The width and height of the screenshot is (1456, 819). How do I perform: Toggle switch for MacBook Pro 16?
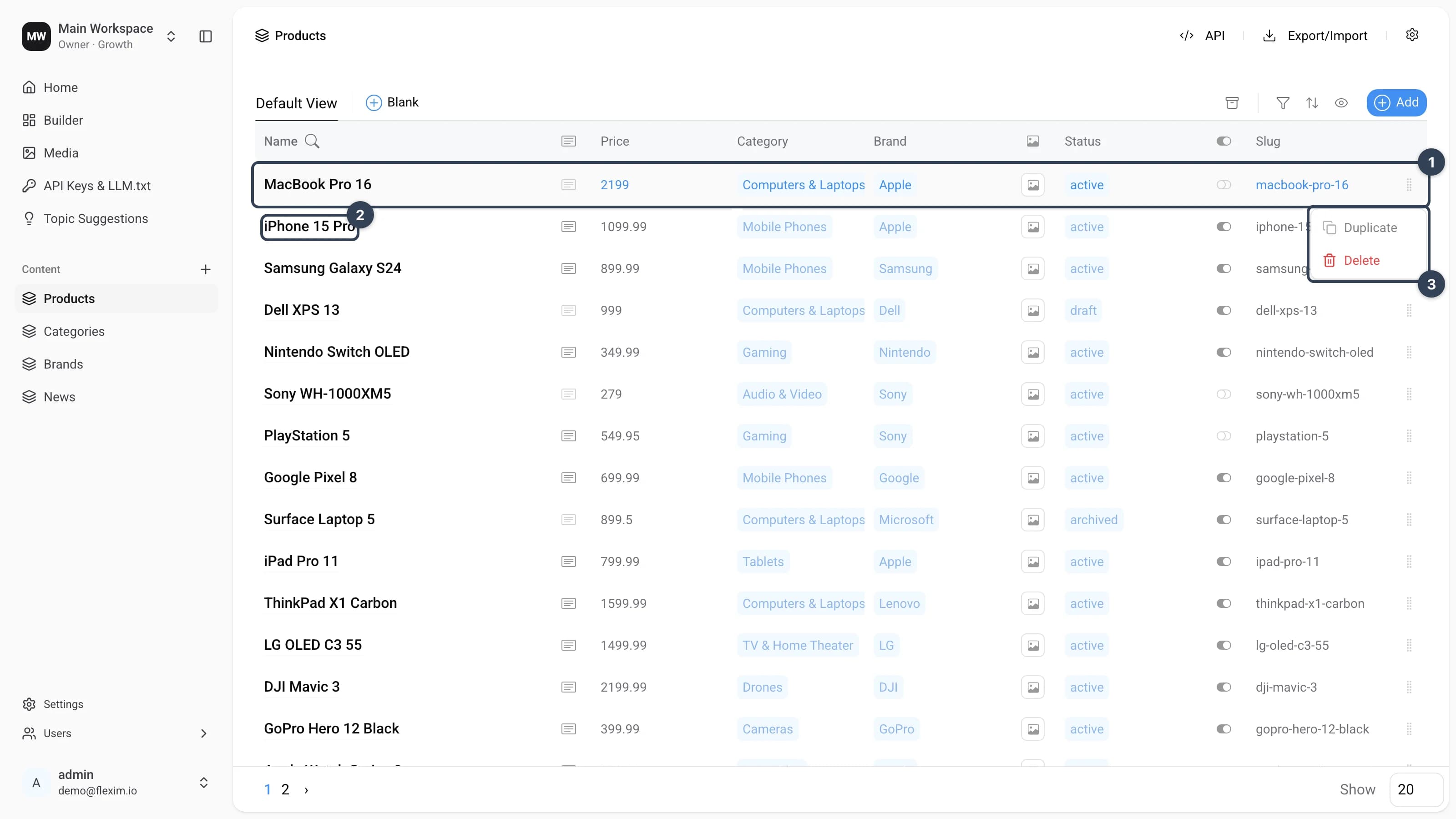1223,185
